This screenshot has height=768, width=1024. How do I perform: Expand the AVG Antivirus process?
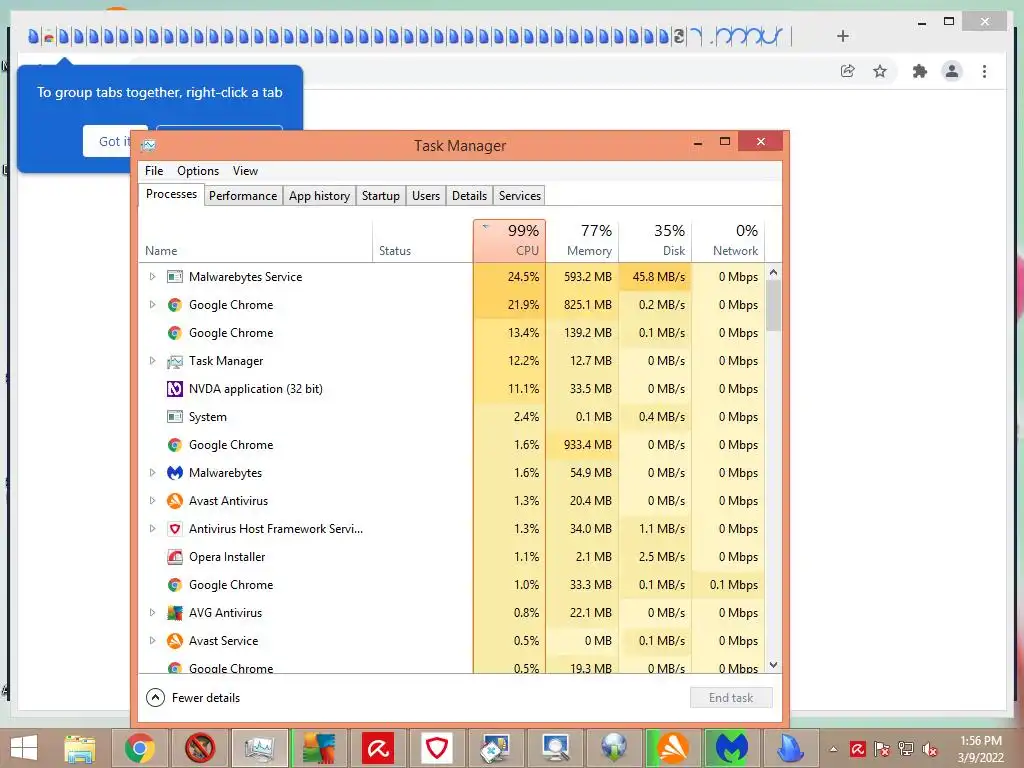152,613
